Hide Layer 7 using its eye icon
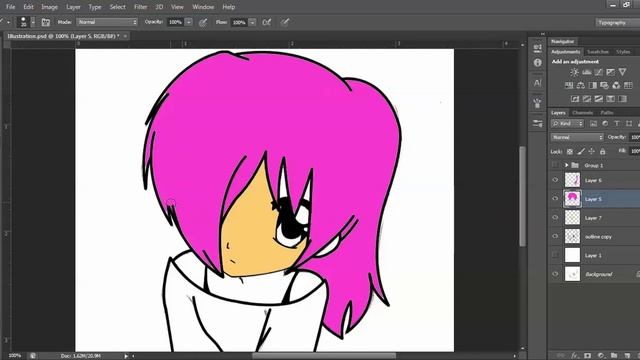The image size is (640, 360). pos(555,218)
